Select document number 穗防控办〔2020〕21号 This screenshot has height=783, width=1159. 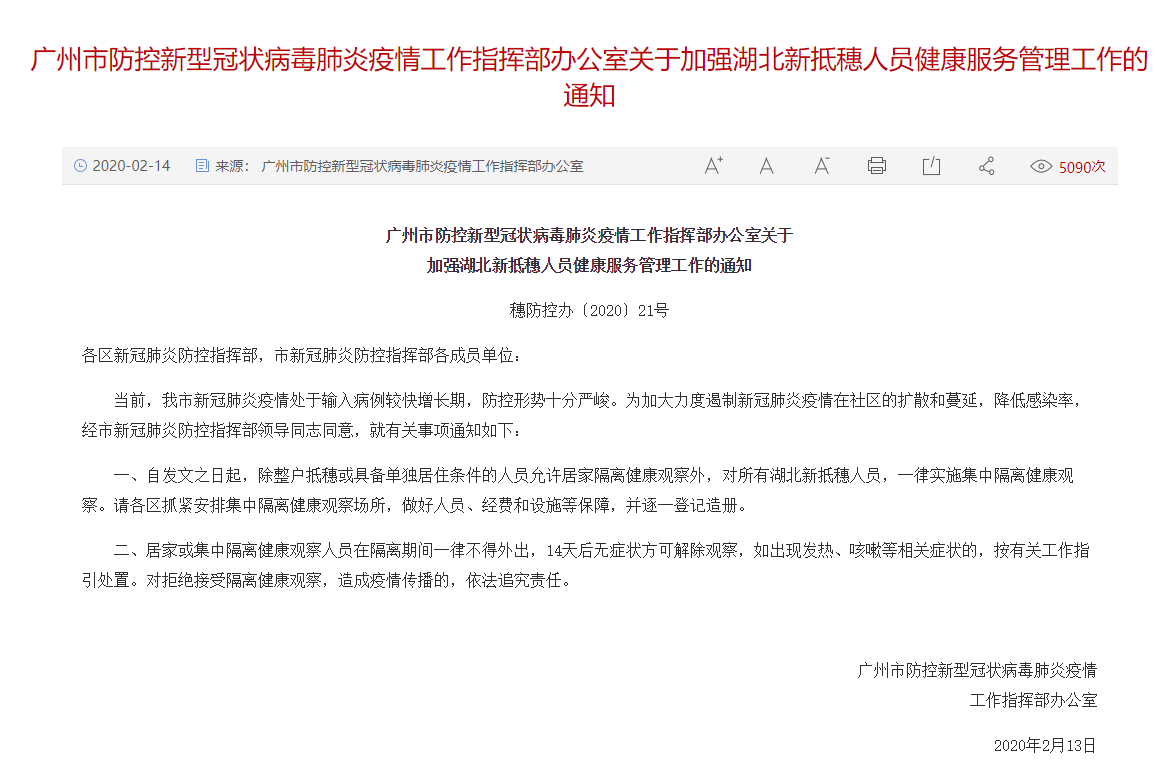589,310
